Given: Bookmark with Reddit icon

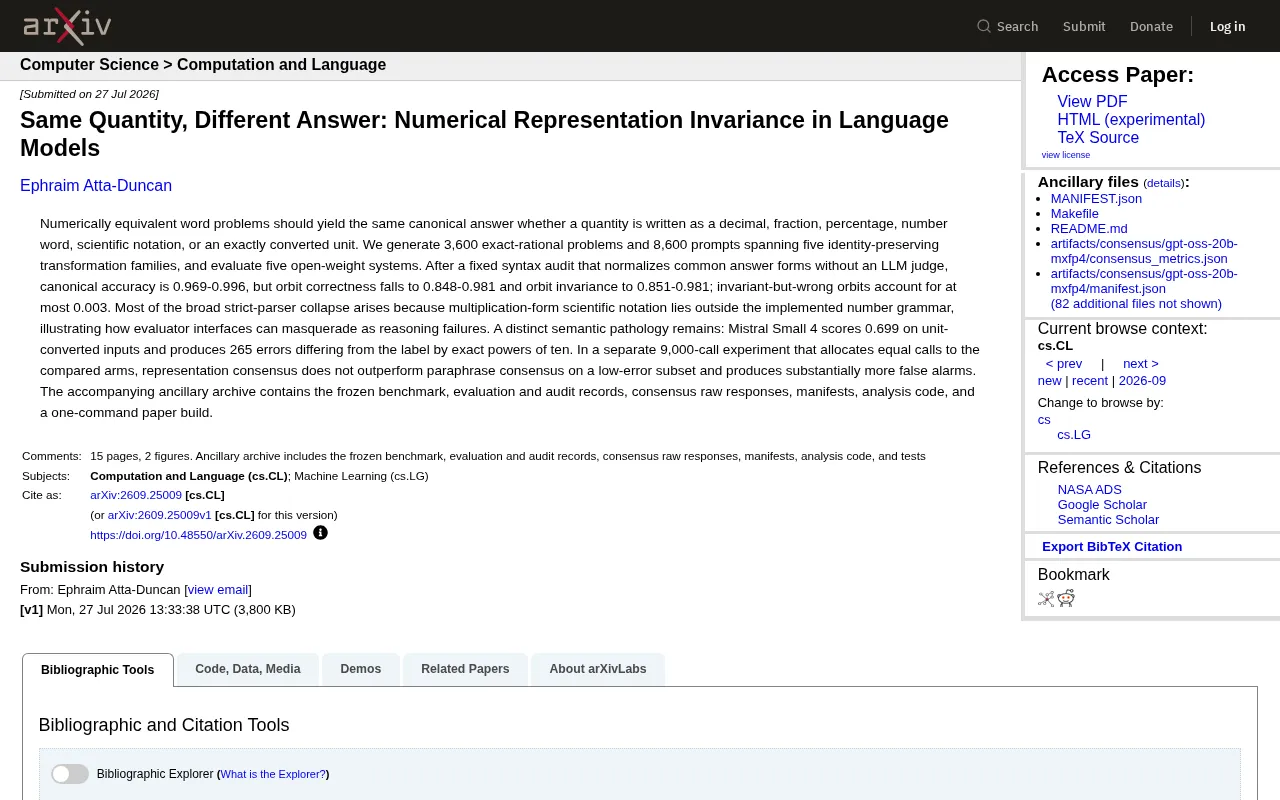Looking at the screenshot, I should coord(1066,598).
